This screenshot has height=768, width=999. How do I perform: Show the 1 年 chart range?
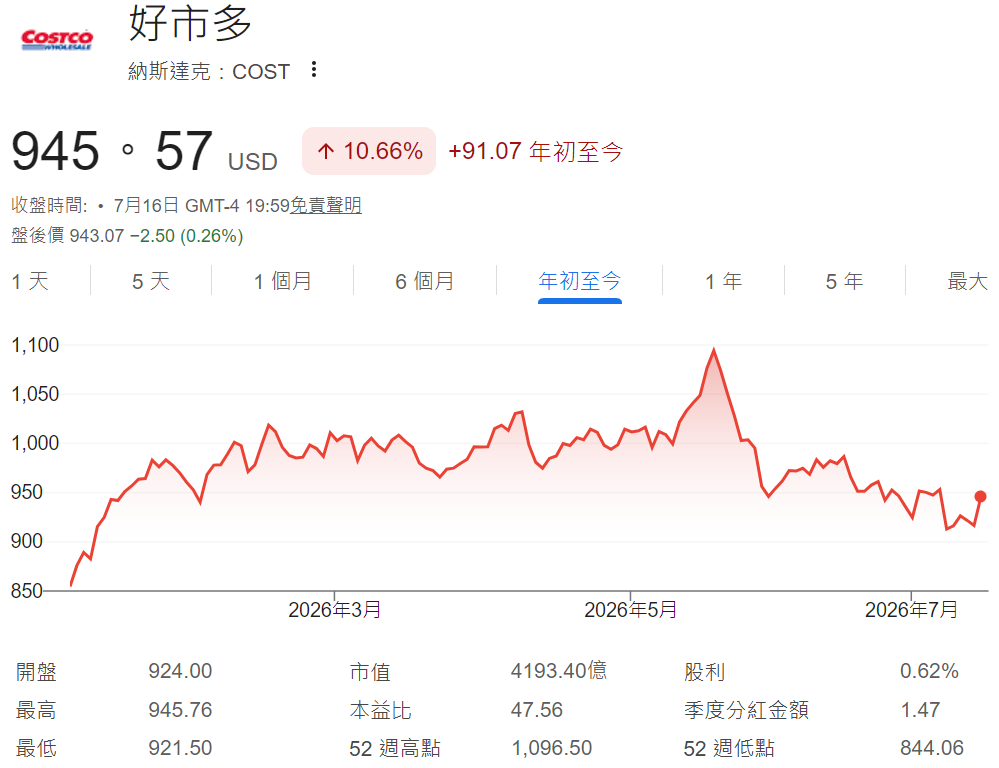724,281
